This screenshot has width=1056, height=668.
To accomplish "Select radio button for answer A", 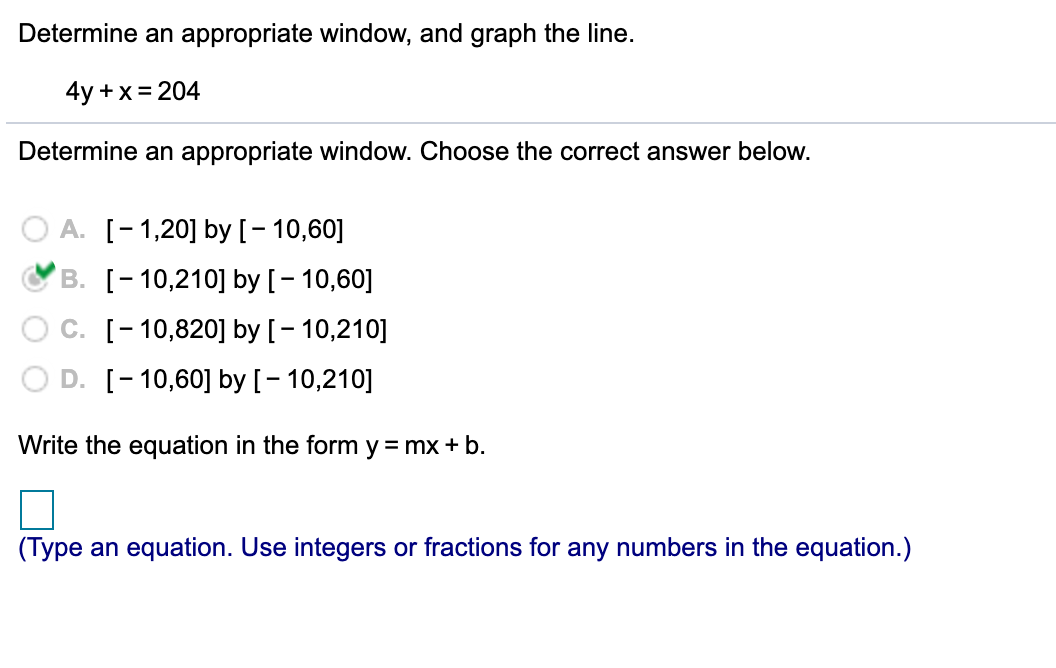I will pyautogui.click(x=34, y=229).
